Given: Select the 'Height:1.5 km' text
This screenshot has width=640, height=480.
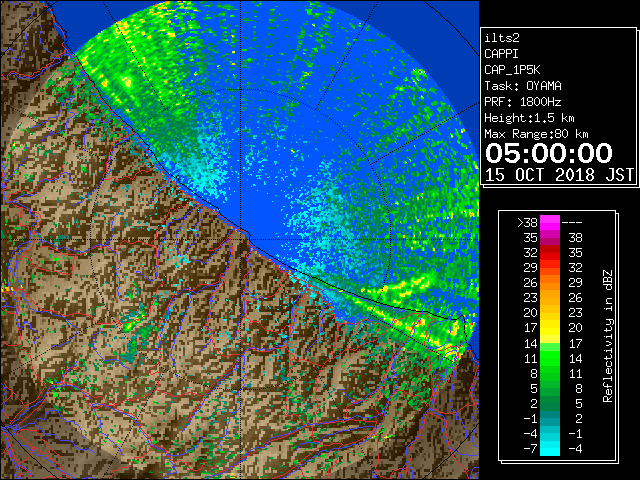Looking at the screenshot, I should click(x=529, y=118).
